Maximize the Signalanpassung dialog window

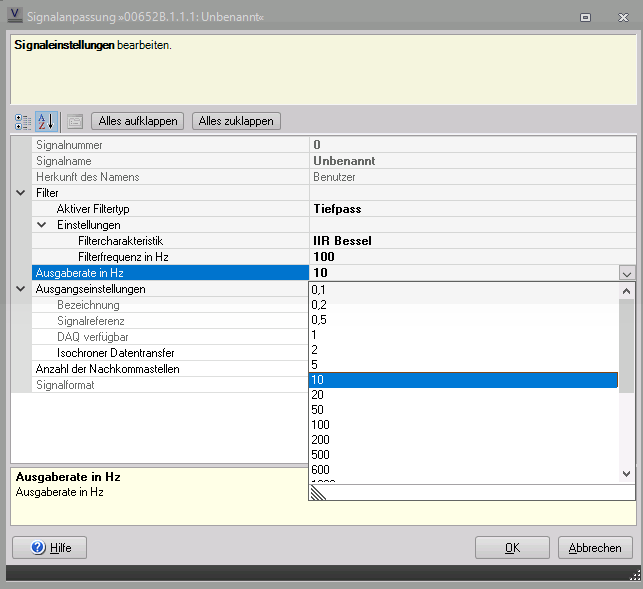click(585, 16)
